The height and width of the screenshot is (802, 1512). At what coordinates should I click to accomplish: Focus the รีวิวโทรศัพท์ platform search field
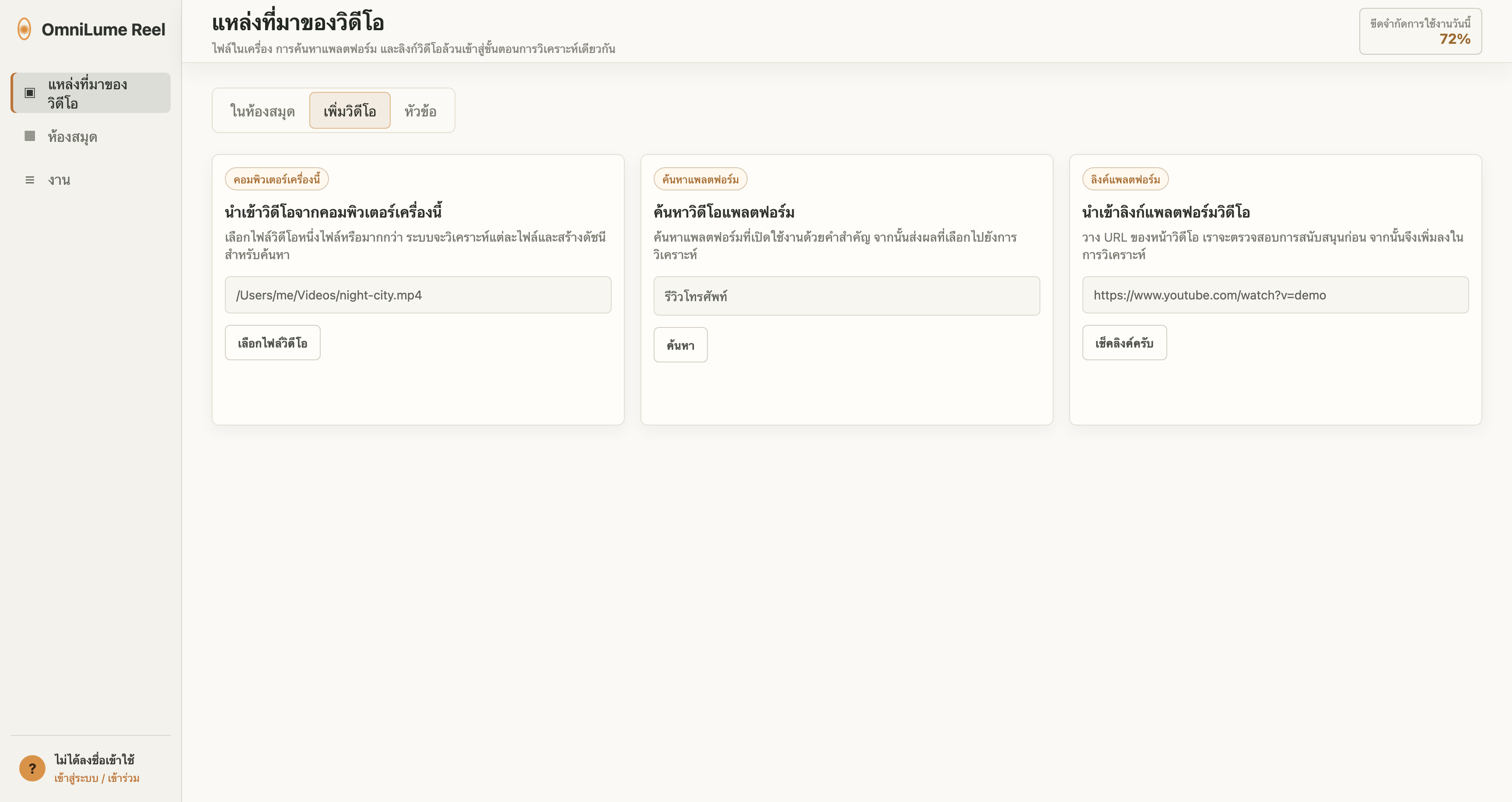coord(847,296)
